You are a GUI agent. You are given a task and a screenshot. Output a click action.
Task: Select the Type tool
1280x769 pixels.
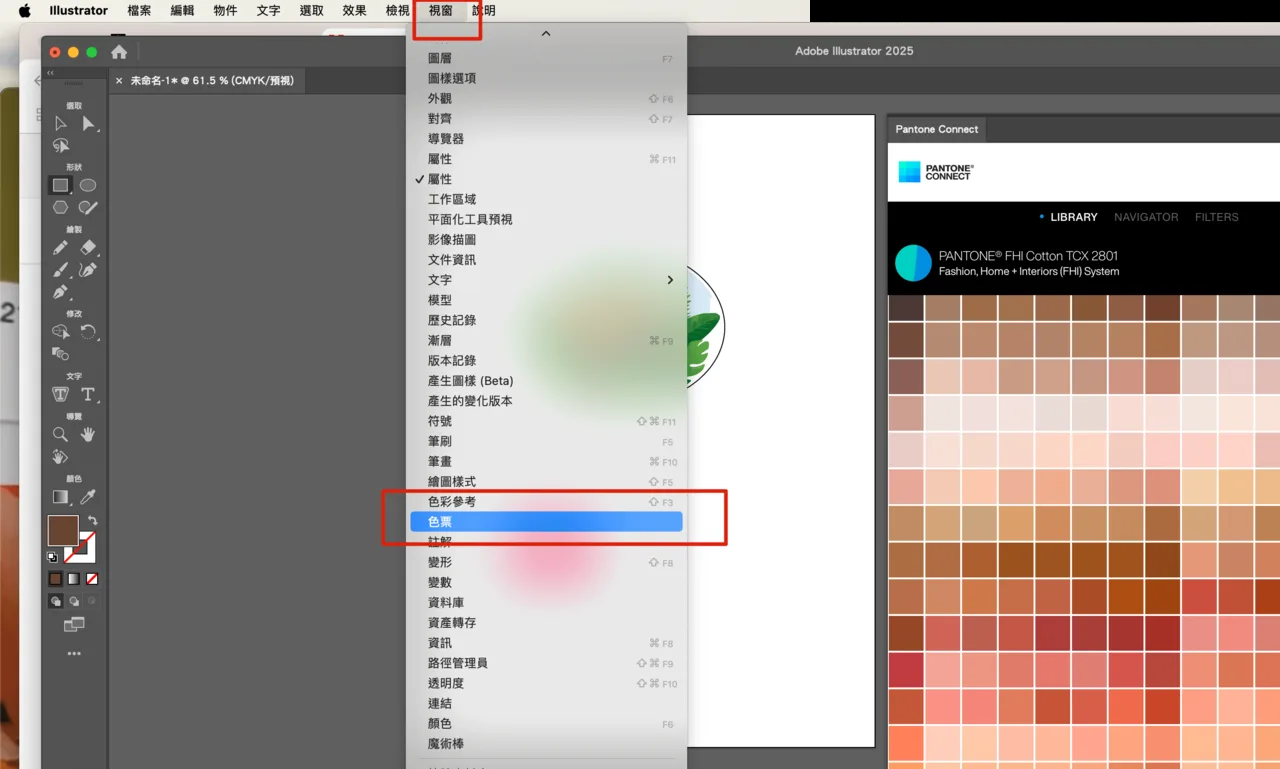point(88,394)
